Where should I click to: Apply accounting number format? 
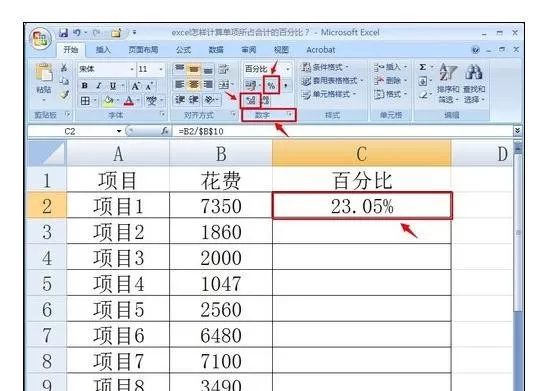(x=250, y=85)
